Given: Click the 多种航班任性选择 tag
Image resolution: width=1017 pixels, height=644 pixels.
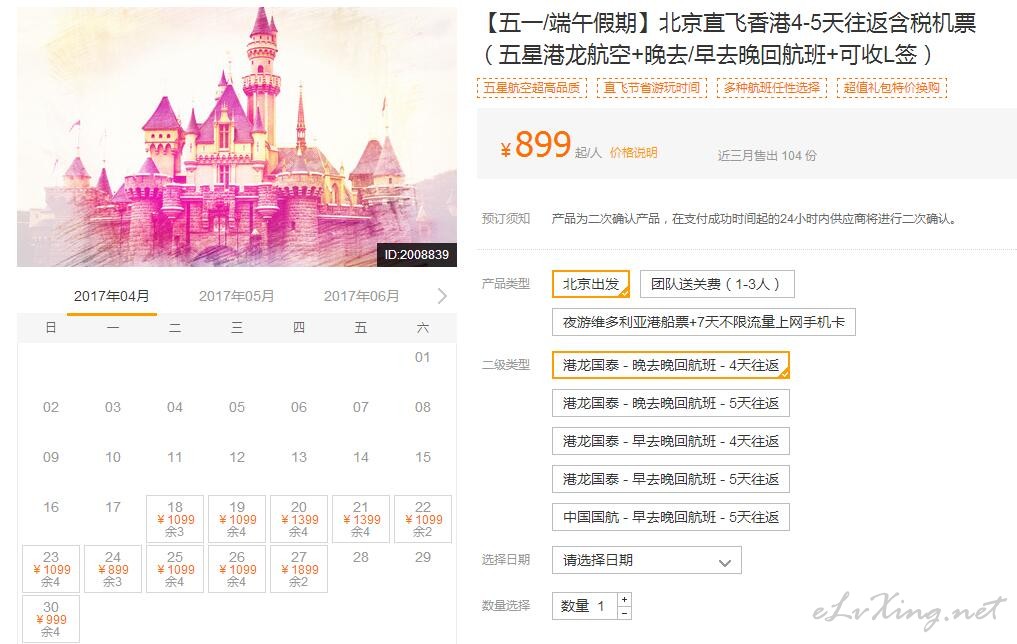Looking at the screenshot, I should (772, 88).
